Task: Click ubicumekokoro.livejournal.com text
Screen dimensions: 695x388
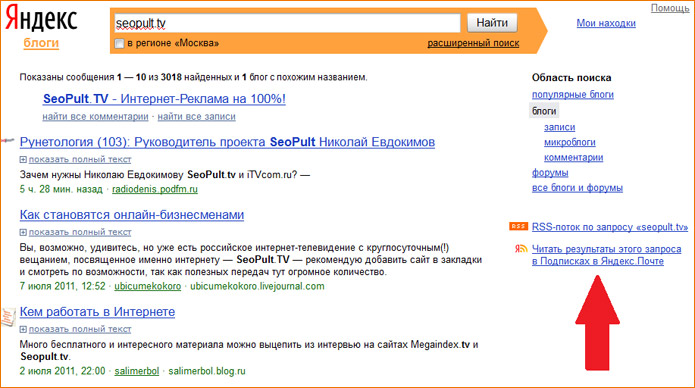Action: [257, 286]
